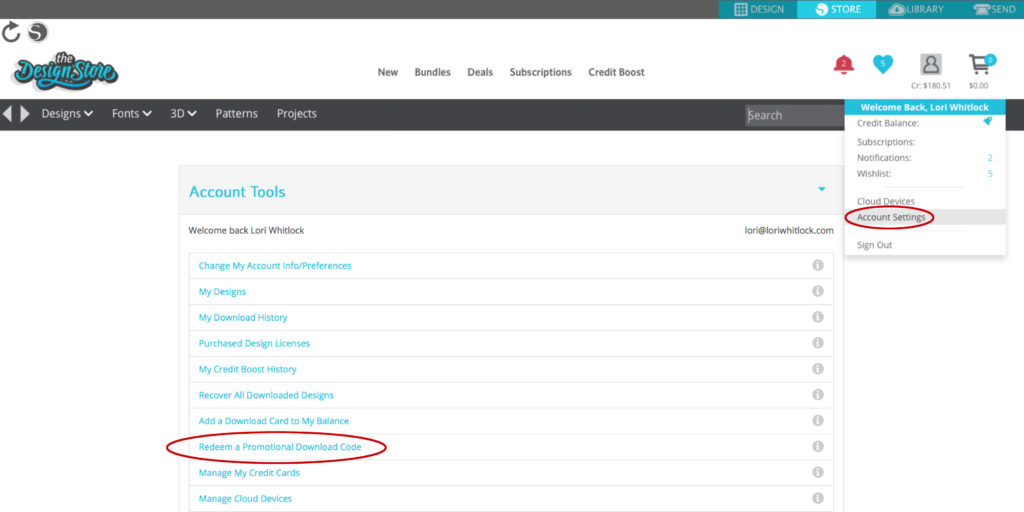Open the 3D dropdown menu

[x=183, y=114]
